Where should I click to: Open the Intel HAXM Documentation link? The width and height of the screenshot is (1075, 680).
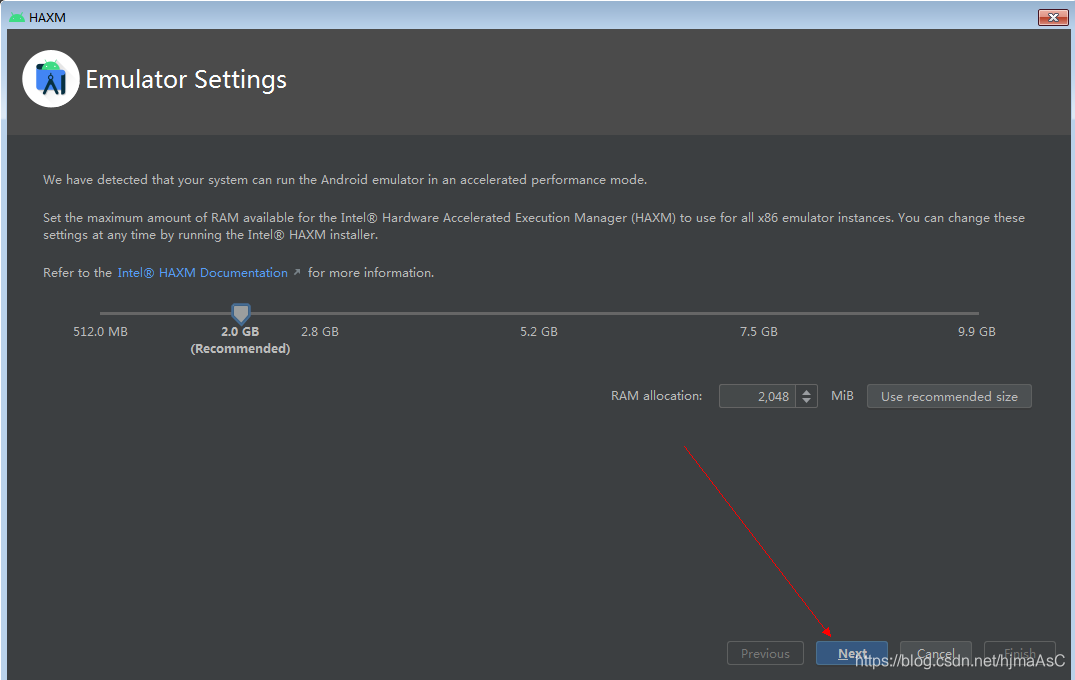coord(202,273)
